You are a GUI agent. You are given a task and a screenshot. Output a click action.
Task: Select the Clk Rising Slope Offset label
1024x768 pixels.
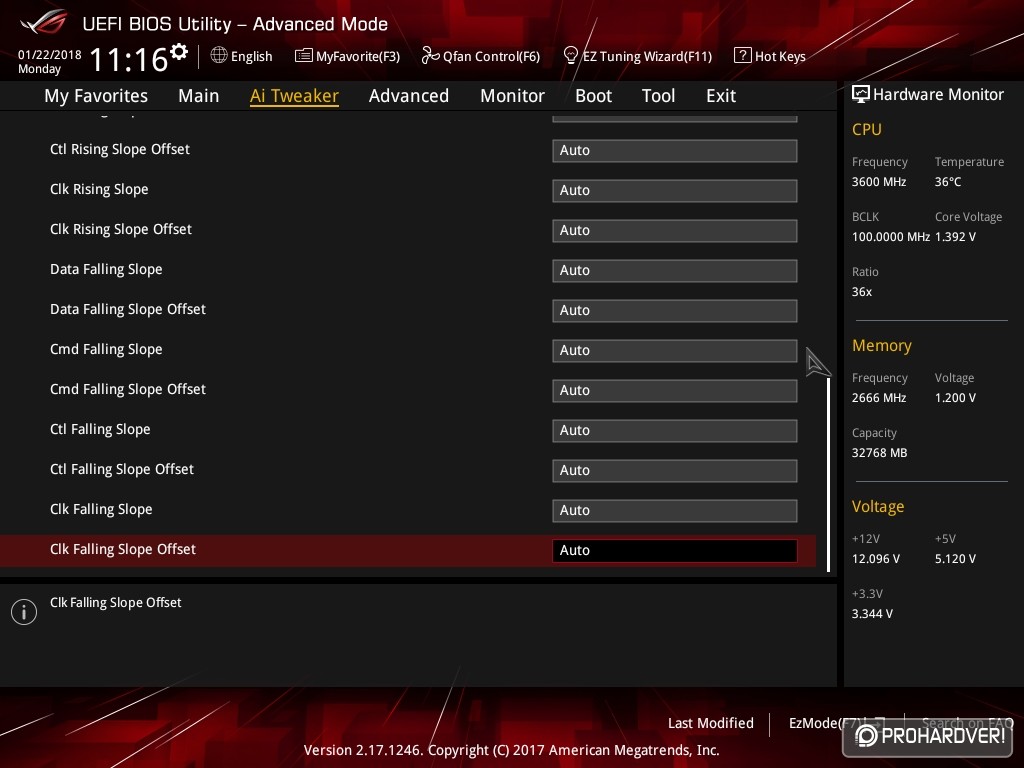(121, 229)
